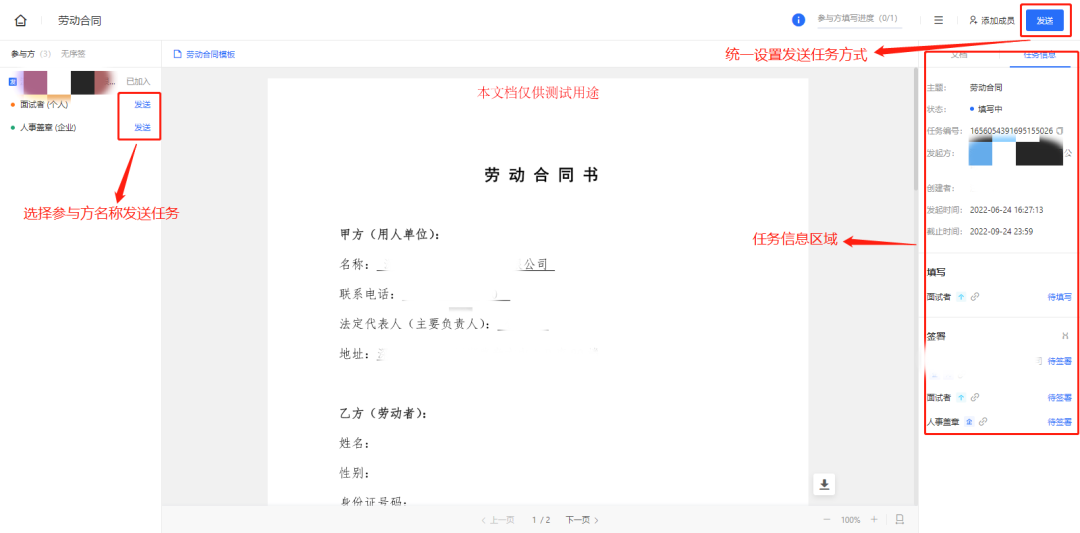Viewport: 1080px width, 533px height.
Task: Click start time 2022-06-24 16:27:13
Action: point(1006,210)
